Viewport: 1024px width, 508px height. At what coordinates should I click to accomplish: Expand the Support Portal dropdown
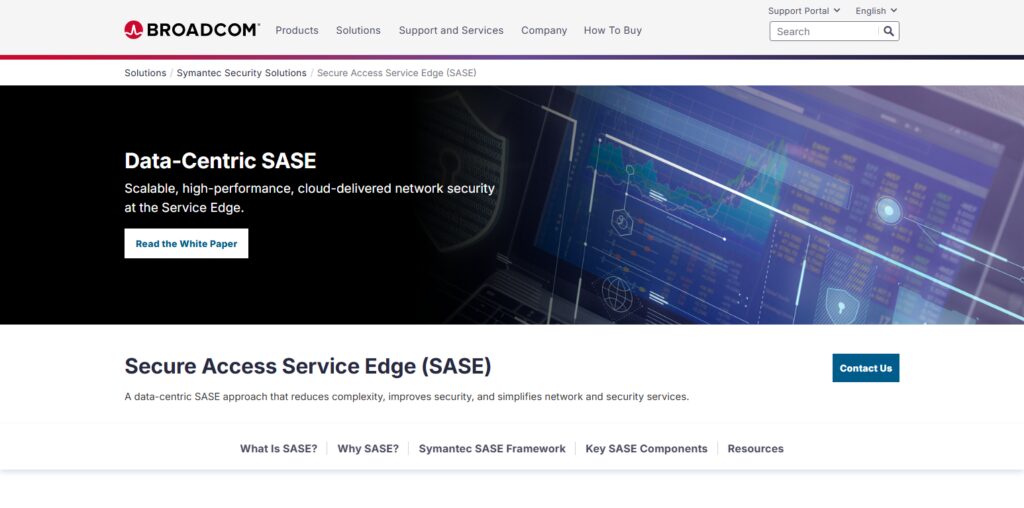[x=804, y=10]
